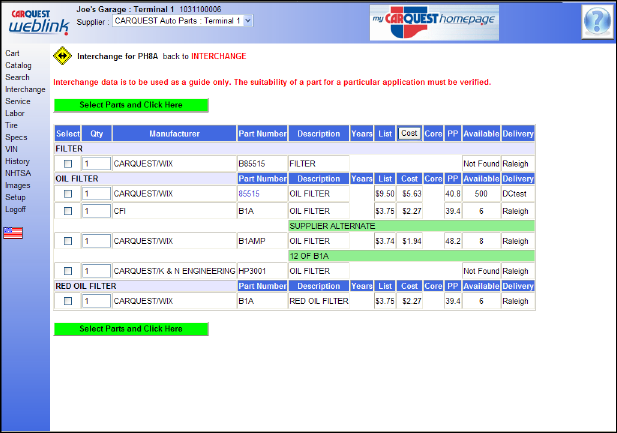Open the Help question mark icon
Screen dimensions: 617x433
point(597,21)
